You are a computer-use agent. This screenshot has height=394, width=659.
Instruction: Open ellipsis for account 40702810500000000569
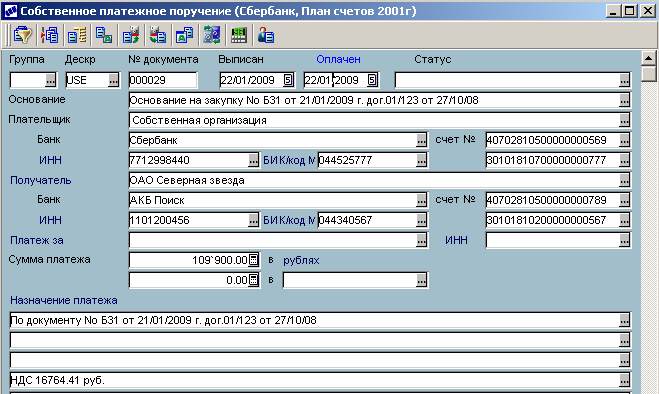[x=625, y=140]
